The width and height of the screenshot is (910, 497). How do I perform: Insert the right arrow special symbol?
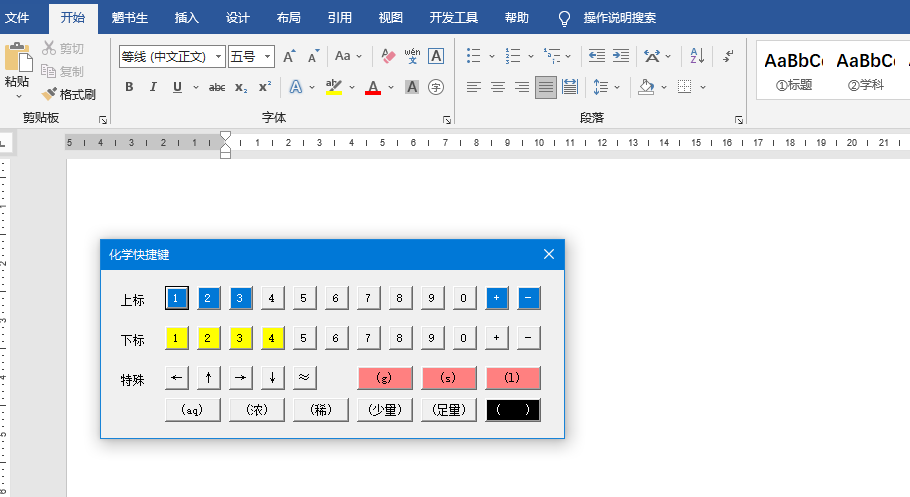point(240,378)
